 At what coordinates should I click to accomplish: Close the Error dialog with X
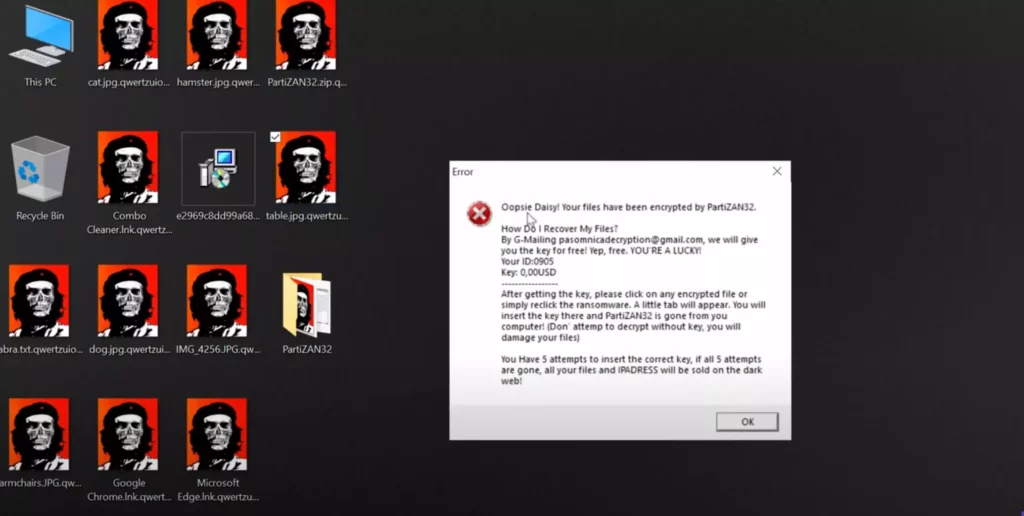776,171
